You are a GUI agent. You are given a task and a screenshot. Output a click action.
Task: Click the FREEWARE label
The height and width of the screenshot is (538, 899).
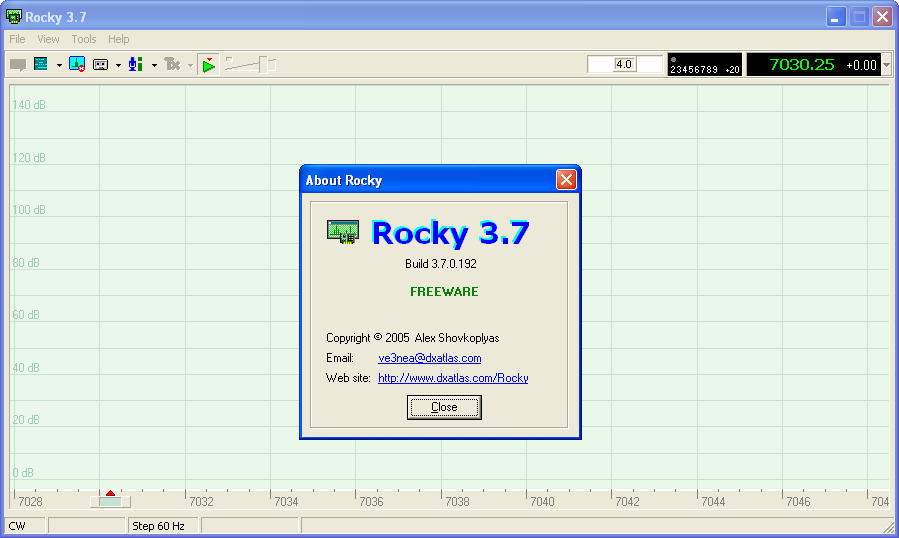point(444,291)
